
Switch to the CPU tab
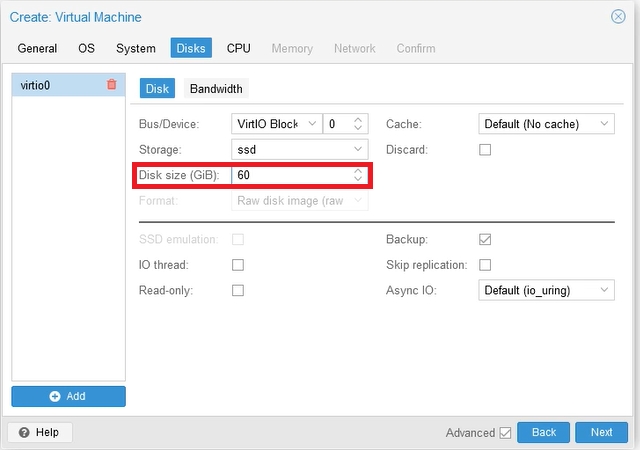click(x=238, y=48)
